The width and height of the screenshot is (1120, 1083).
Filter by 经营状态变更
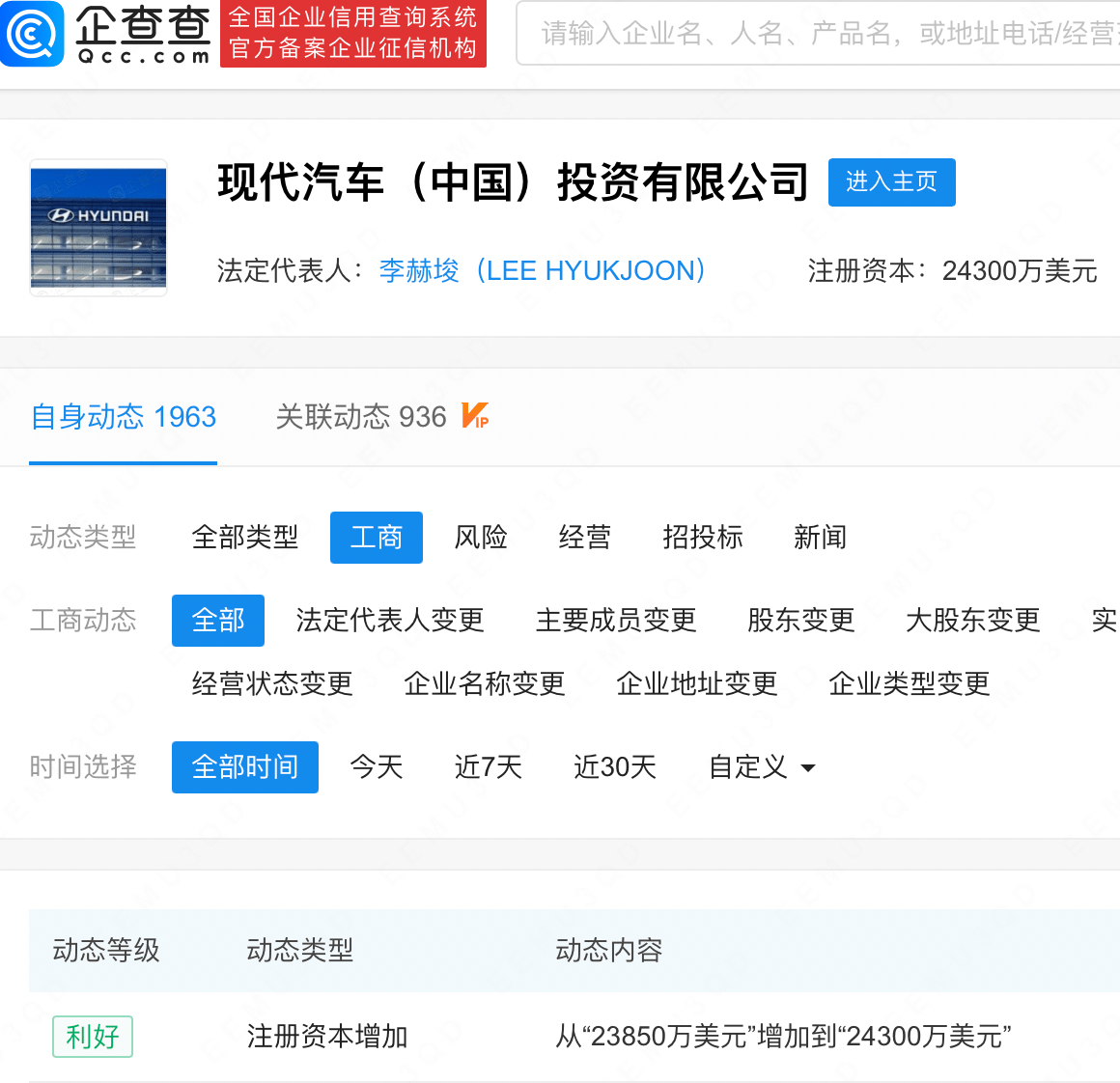(x=272, y=684)
